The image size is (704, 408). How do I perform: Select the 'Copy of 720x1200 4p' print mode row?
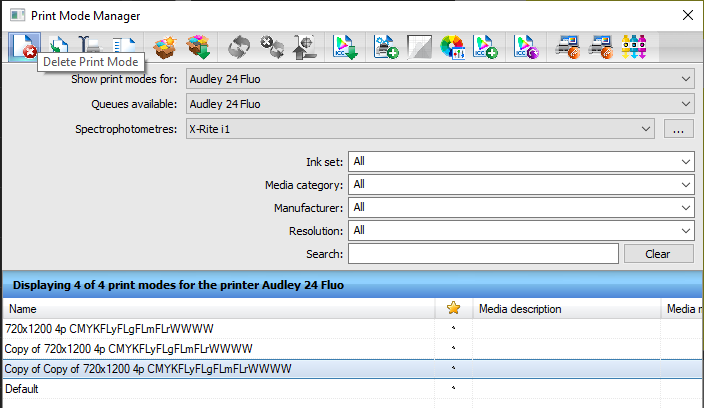click(353, 349)
